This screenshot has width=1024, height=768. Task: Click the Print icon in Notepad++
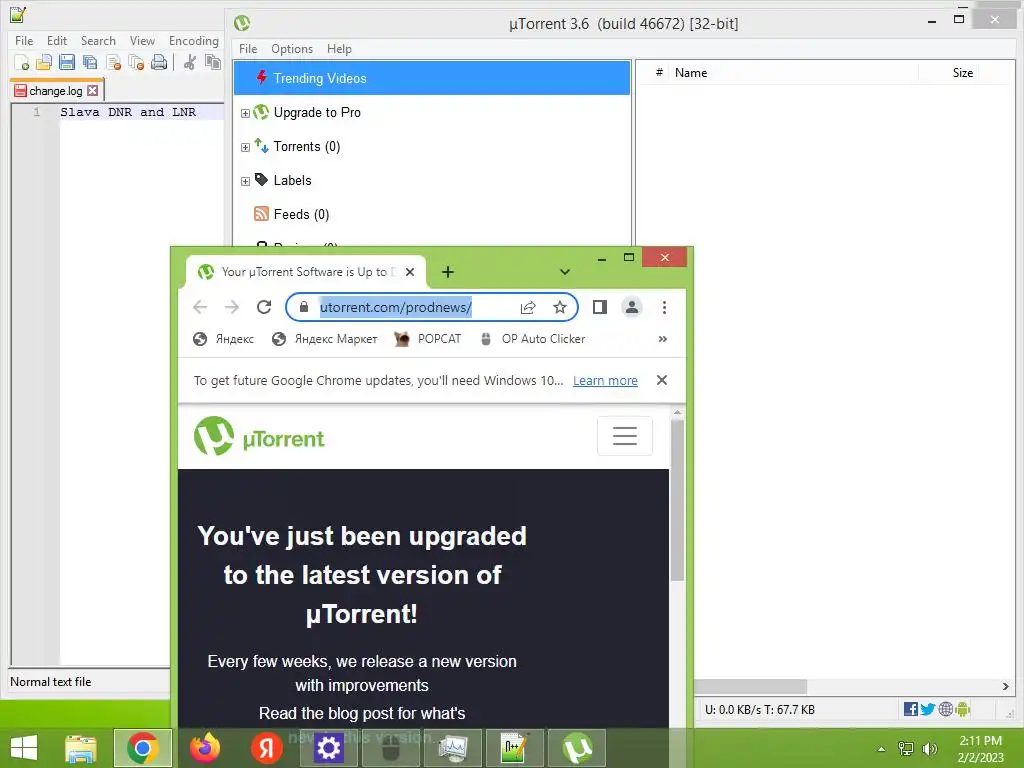(x=159, y=63)
